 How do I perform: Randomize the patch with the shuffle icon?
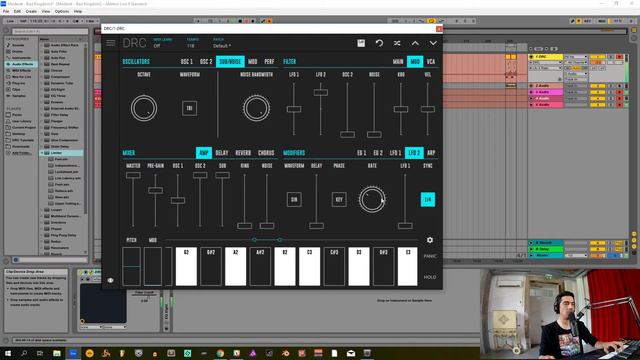[397, 43]
